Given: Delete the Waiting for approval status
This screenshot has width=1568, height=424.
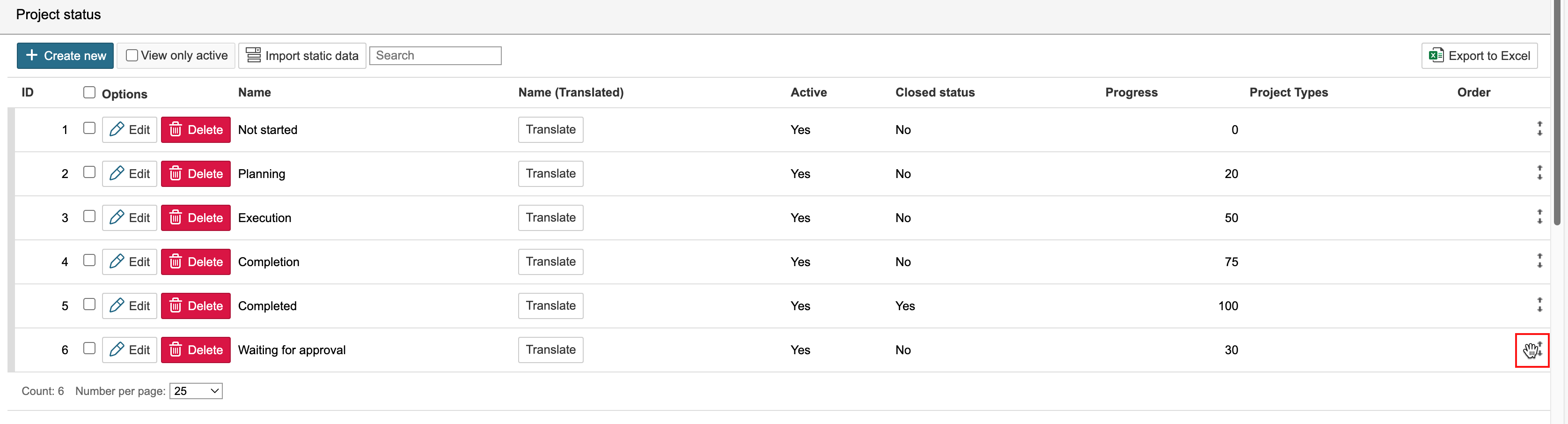Looking at the screenshot, I should (195, 350).
